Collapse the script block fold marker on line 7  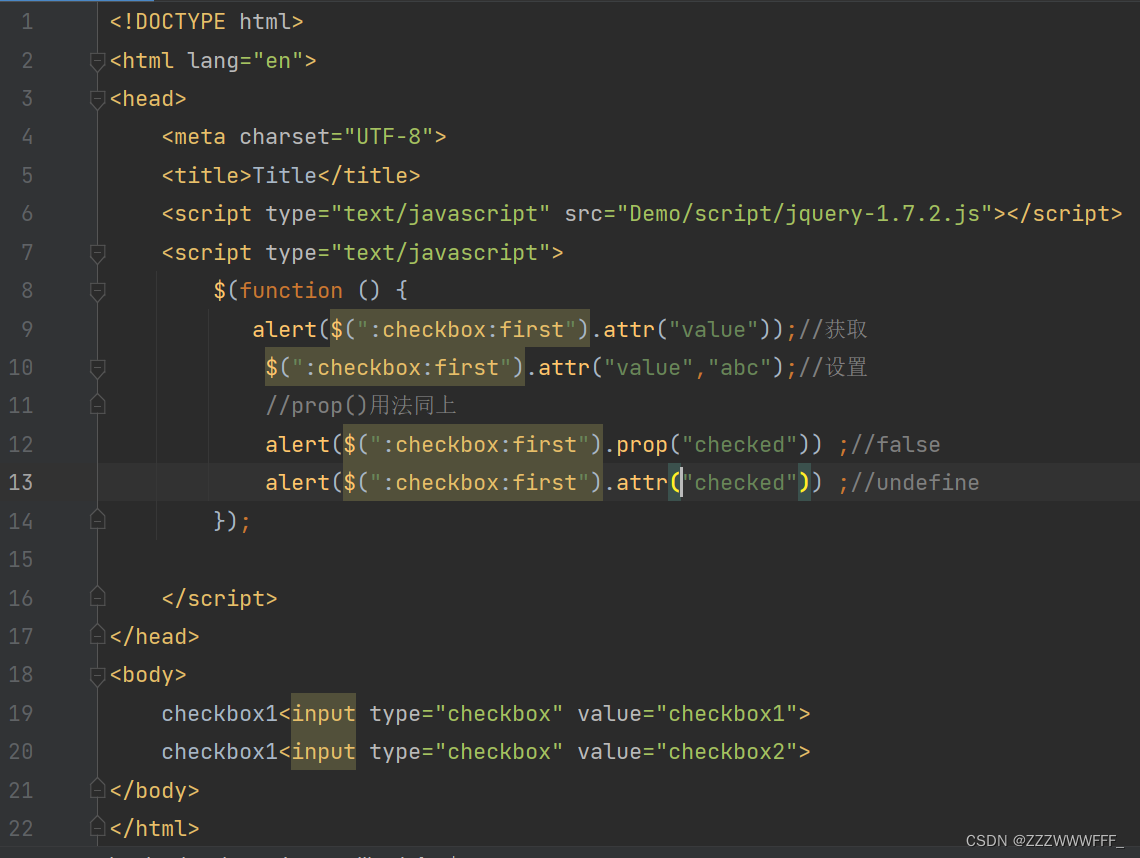coord(96,252)
